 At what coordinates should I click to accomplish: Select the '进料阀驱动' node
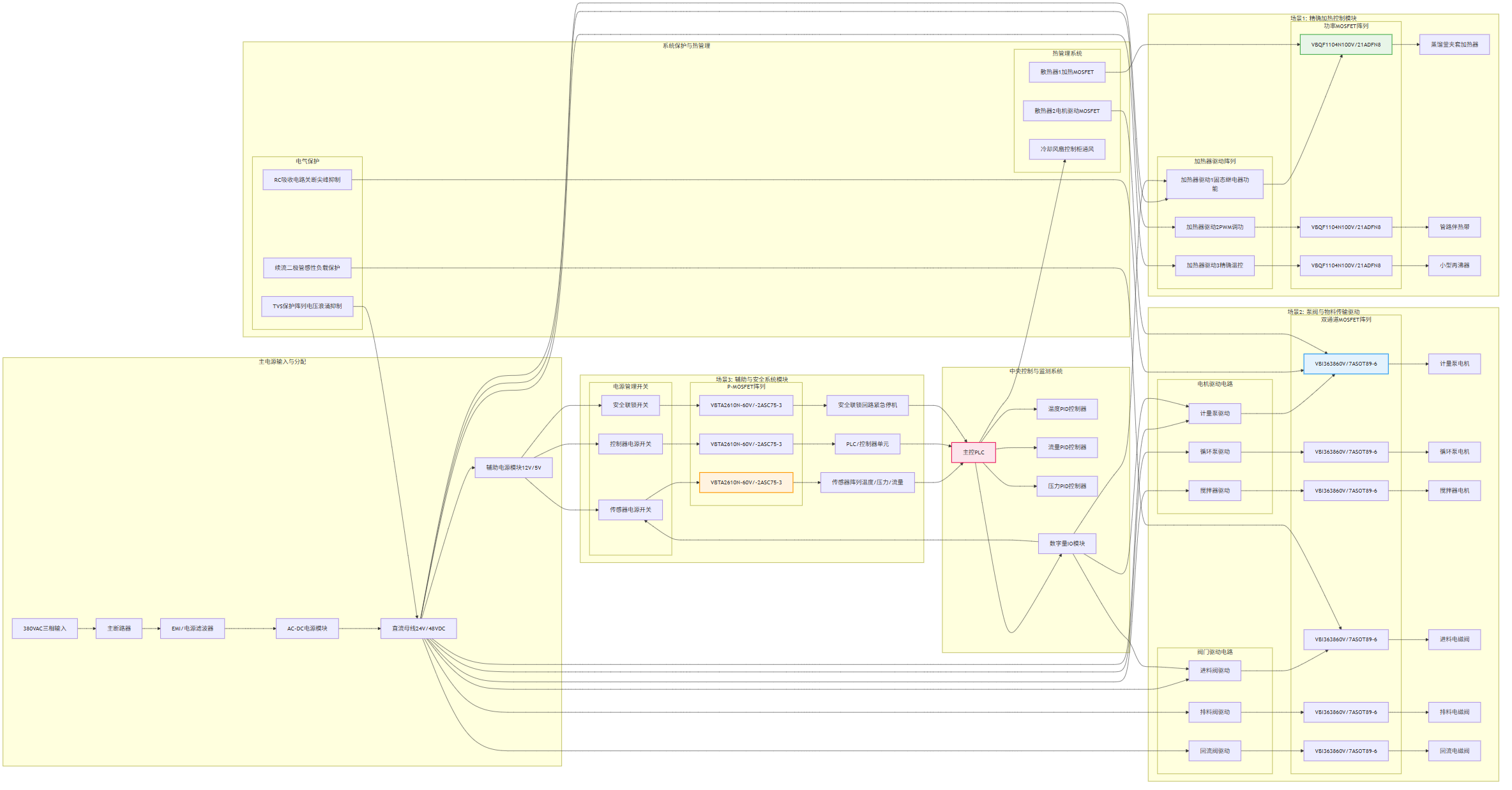tap(1214, 671)
